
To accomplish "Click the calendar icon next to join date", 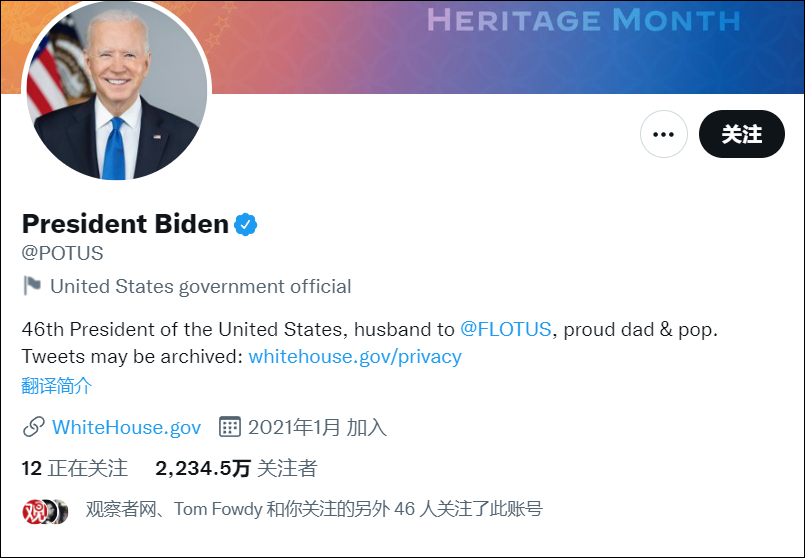I will coord(230,427).
